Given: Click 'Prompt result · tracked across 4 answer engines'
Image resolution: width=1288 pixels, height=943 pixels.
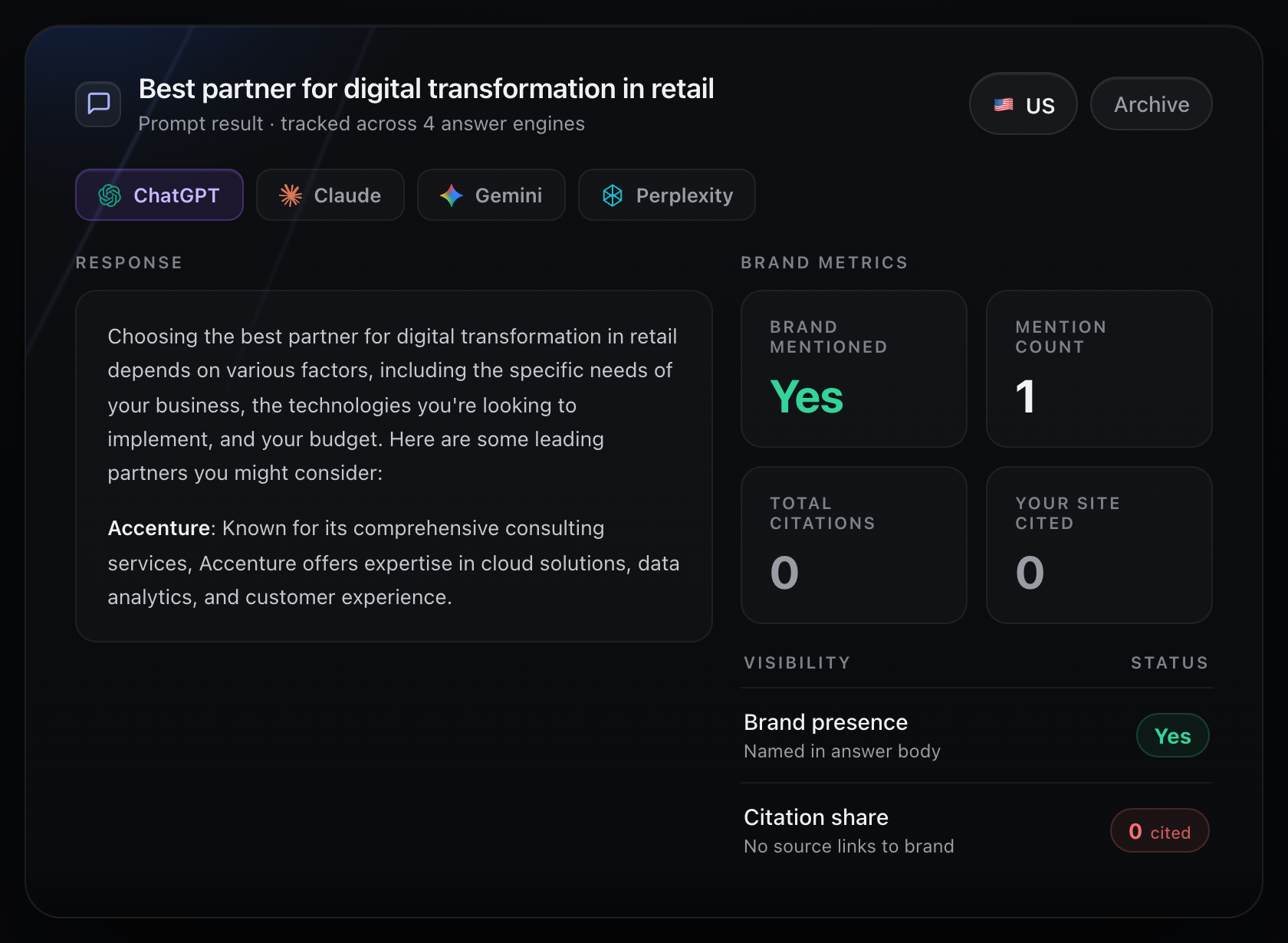Looking at the screenshot, I should [362, 123].
